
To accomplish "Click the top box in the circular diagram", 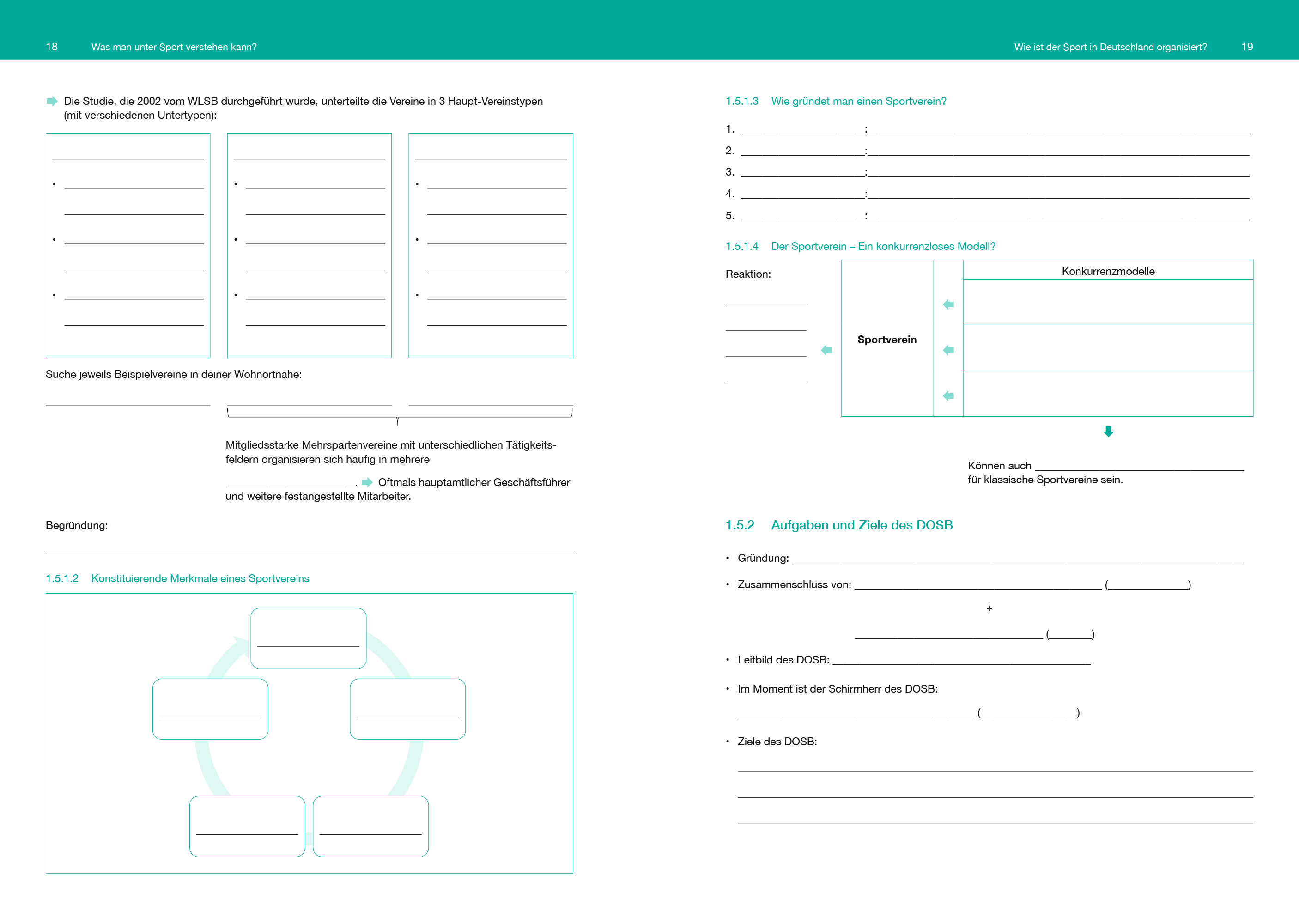I will (308, 638).
